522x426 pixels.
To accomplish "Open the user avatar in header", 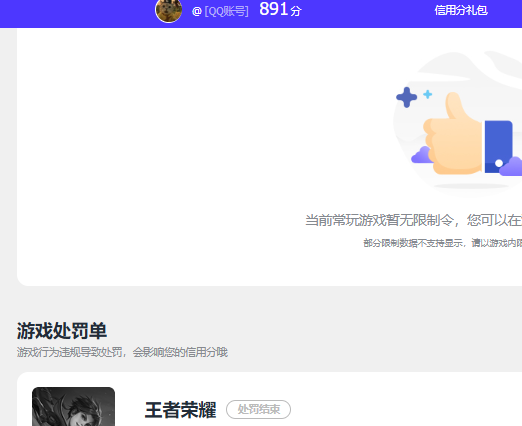I will tap(169, 10).
